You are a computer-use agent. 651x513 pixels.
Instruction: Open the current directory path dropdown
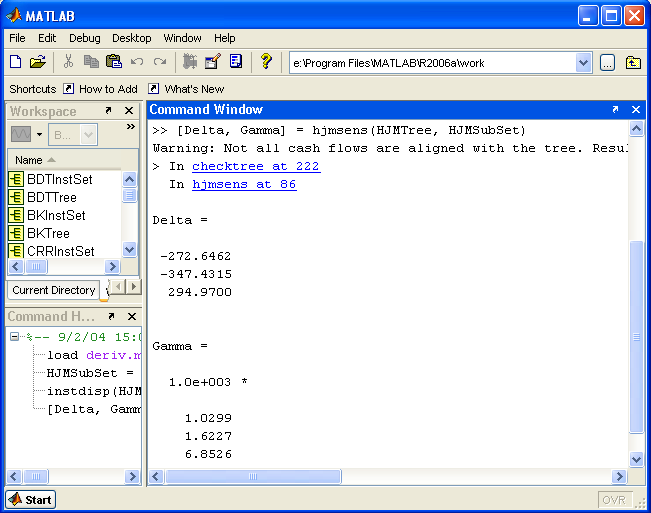(x=583, y=63)
